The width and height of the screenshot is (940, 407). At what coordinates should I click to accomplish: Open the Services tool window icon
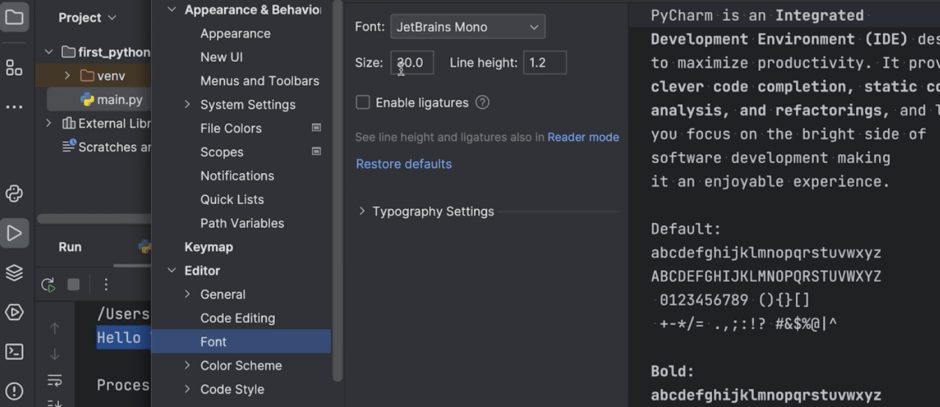14,312
